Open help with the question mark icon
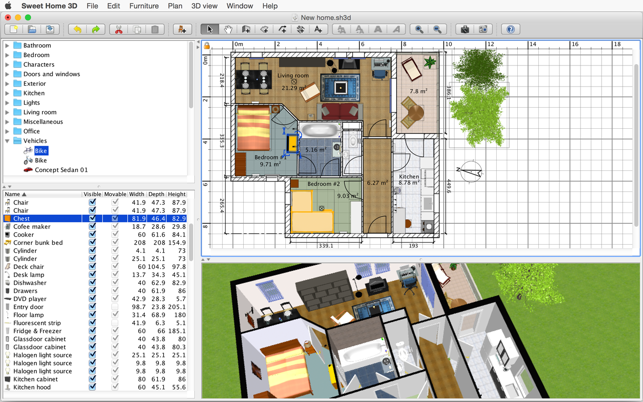 coord(510,30)
